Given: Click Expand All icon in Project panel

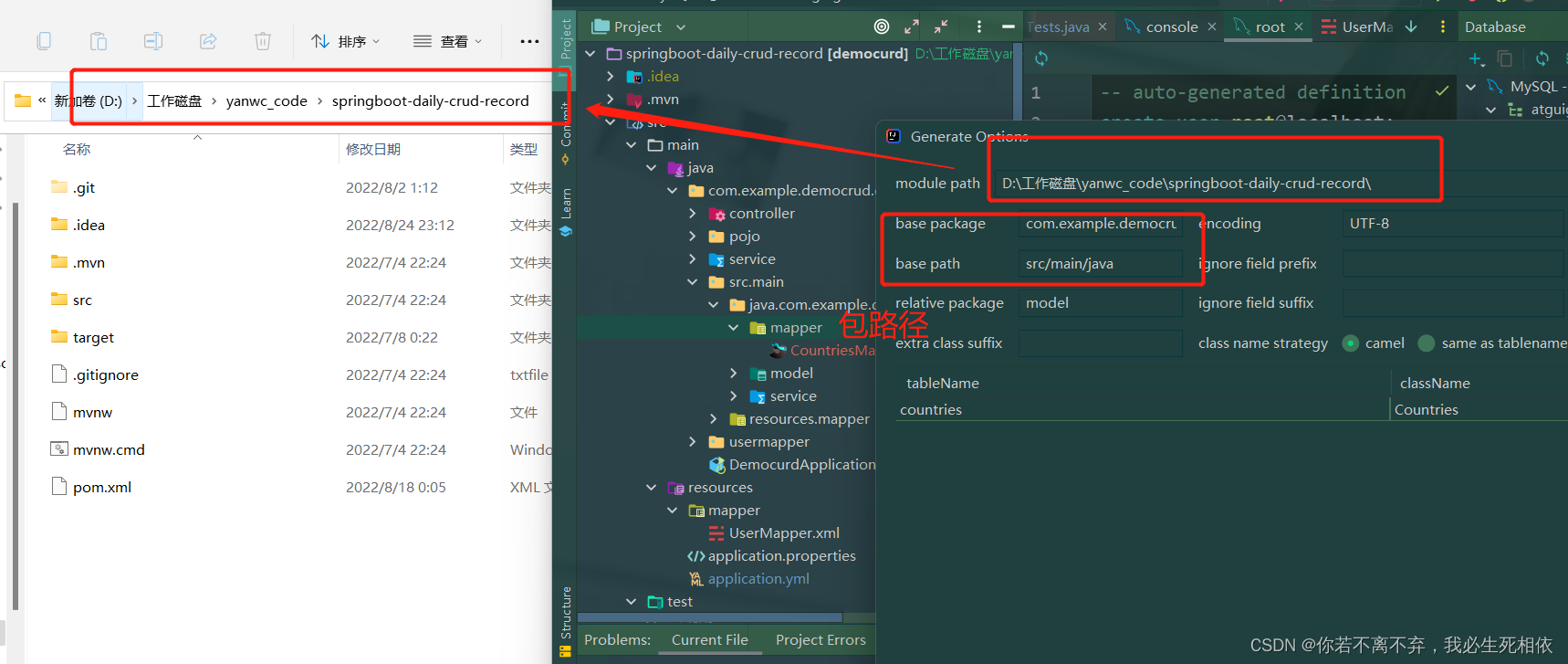Looking at the screenshot, I should point(912,26).
